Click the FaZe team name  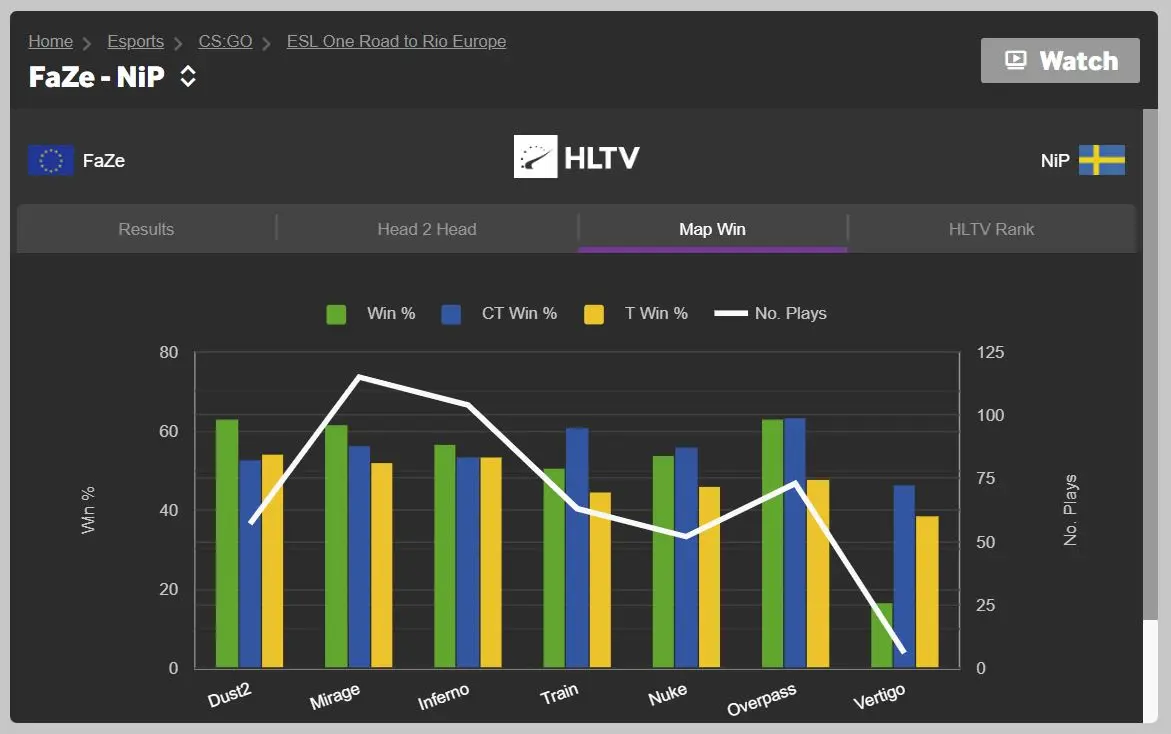click(104, 161)
